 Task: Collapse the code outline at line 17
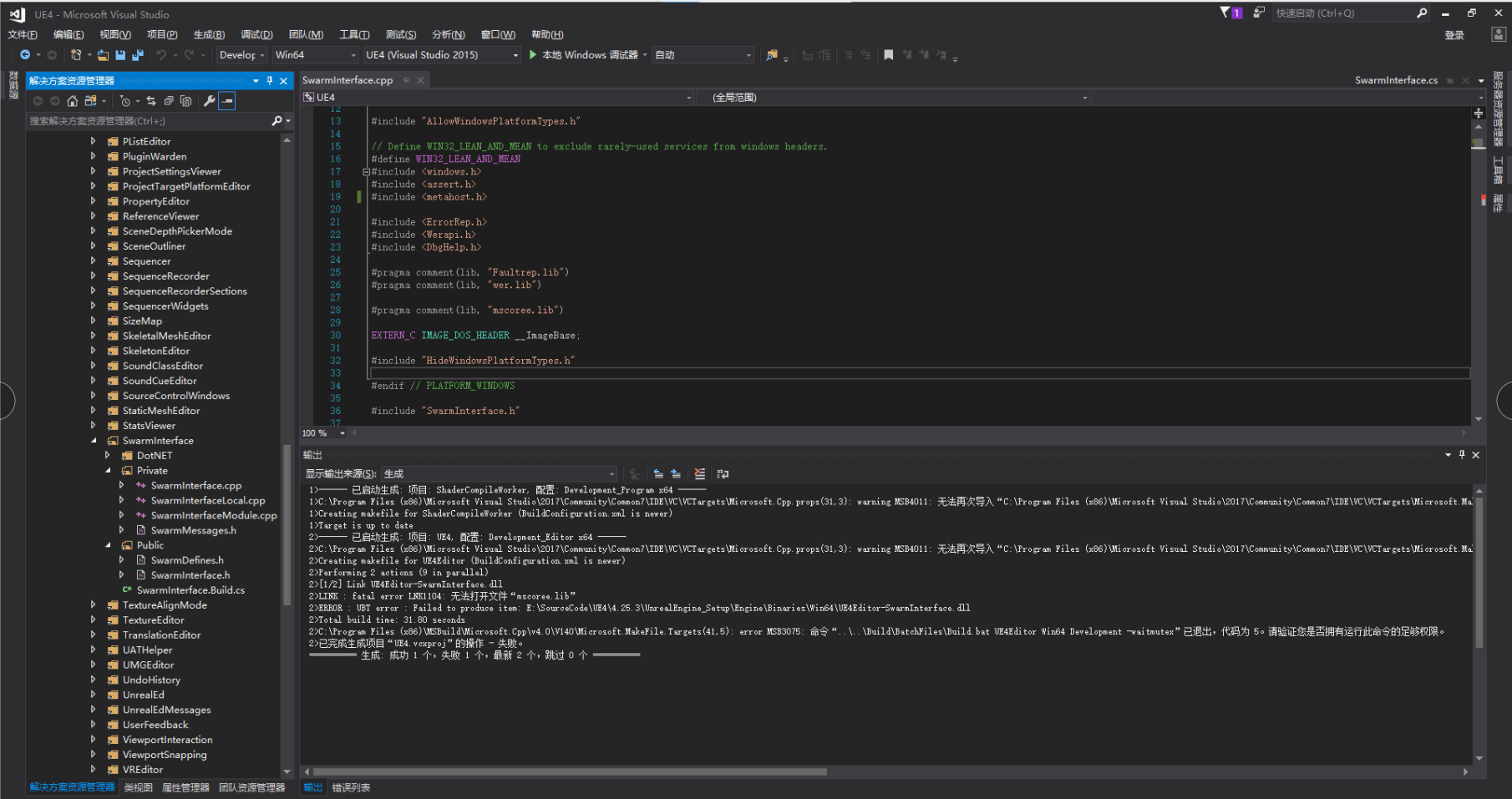(366, 172)
